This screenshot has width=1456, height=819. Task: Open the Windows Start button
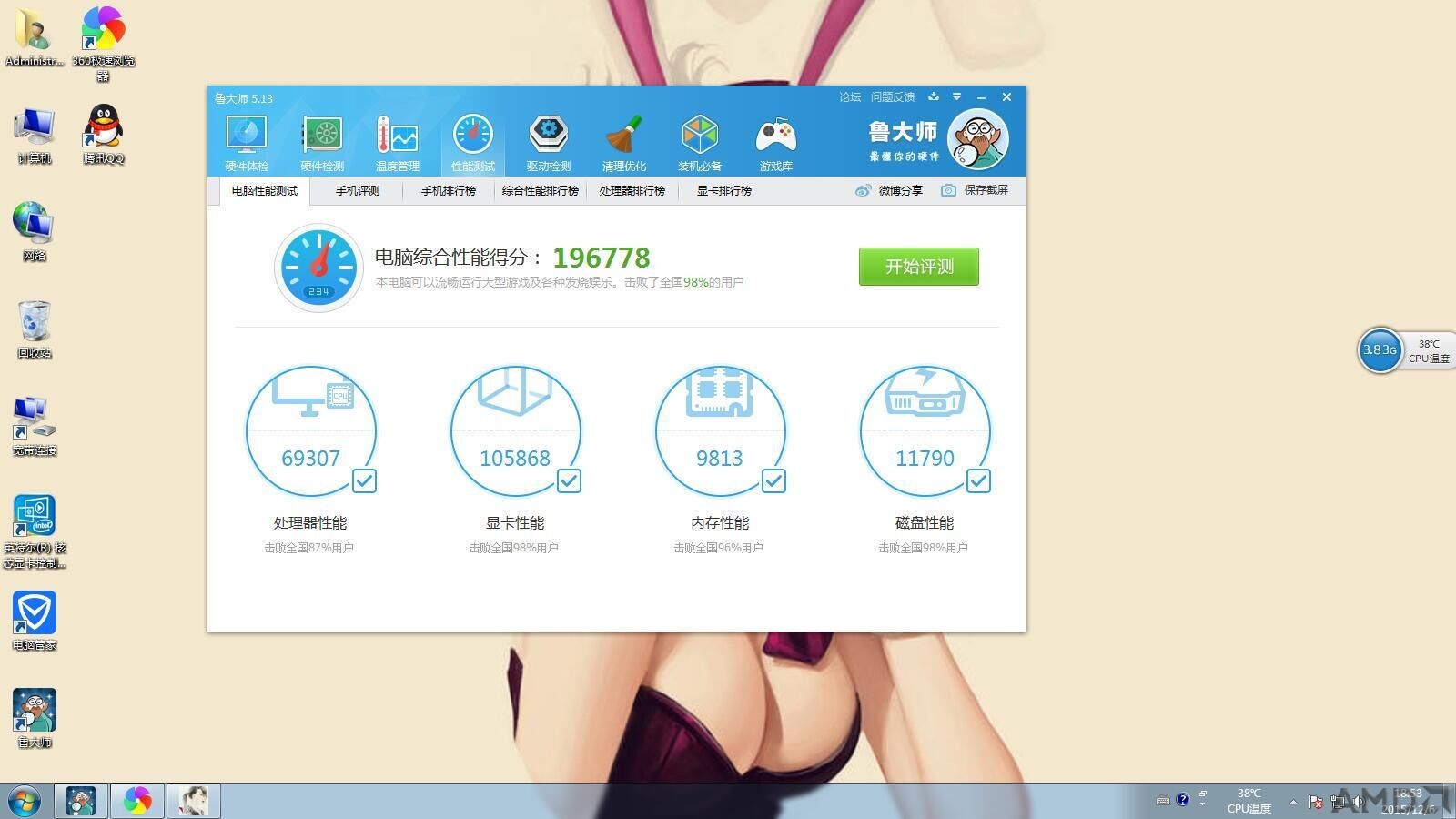pyautogui.click(x=24, y=802)
